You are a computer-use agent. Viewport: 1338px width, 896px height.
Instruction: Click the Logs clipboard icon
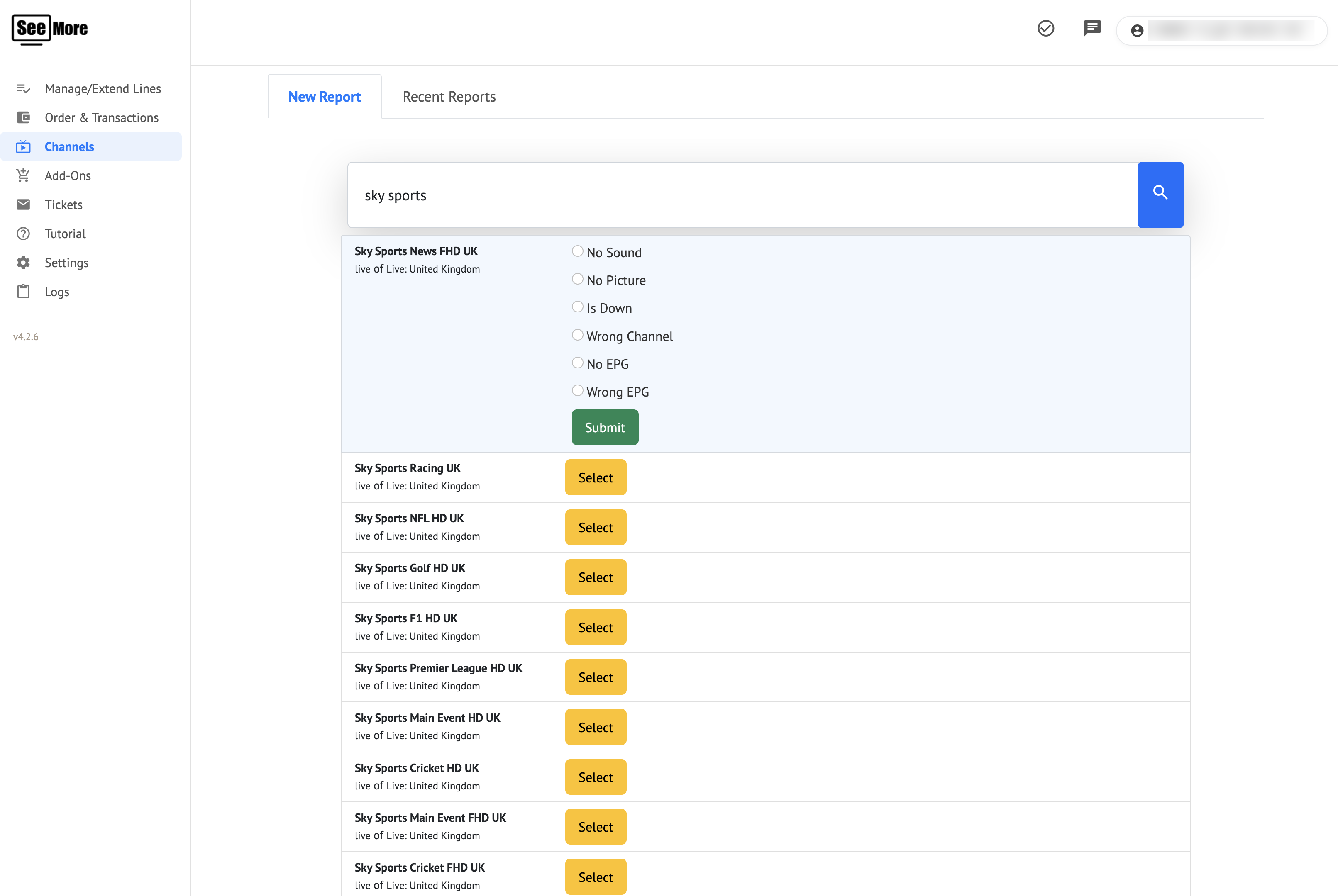click(23, 292)
